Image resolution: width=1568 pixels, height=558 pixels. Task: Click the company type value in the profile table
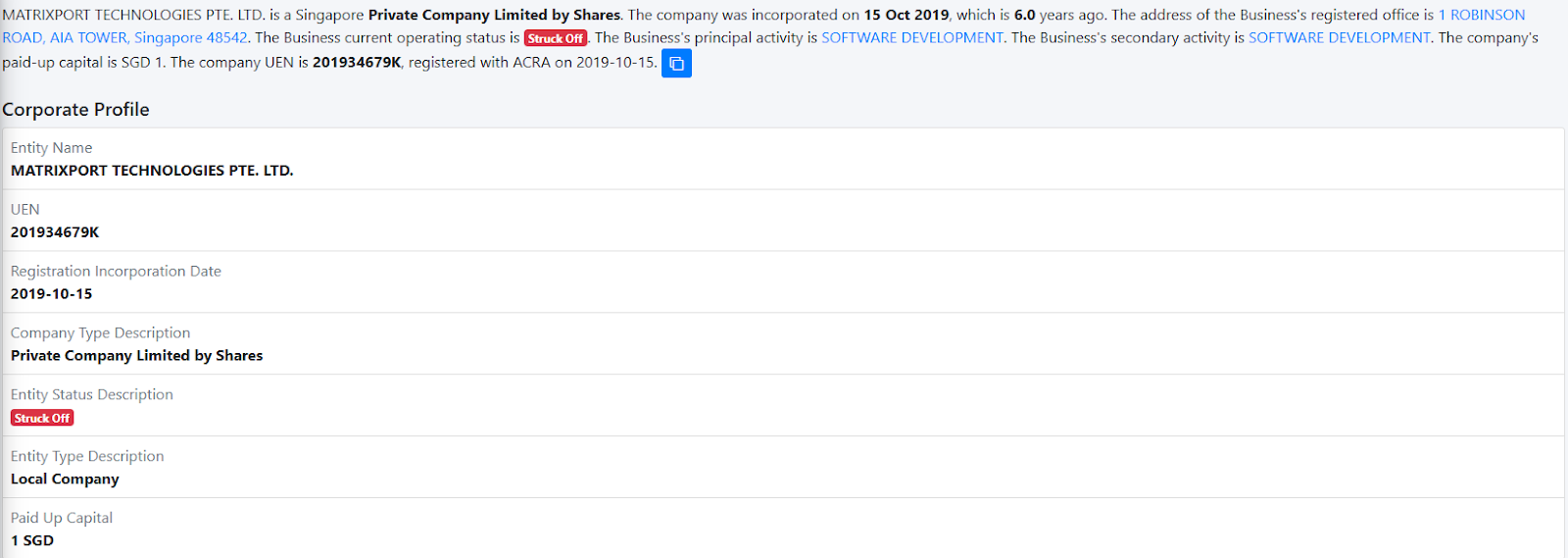[x=136, y=356]
